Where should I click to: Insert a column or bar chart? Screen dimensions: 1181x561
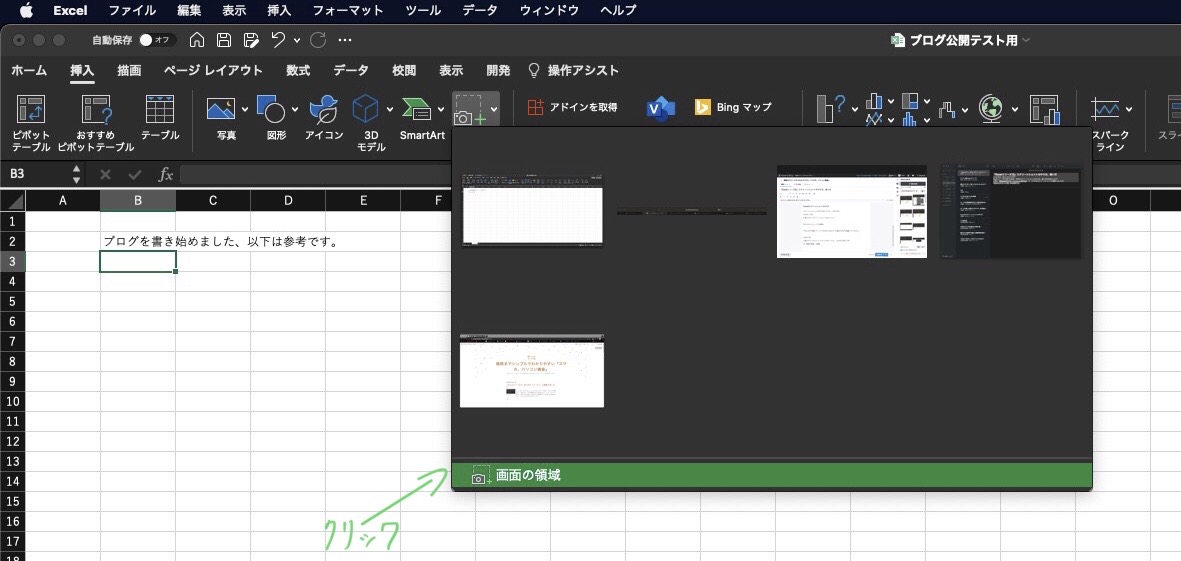pos(874,101)
